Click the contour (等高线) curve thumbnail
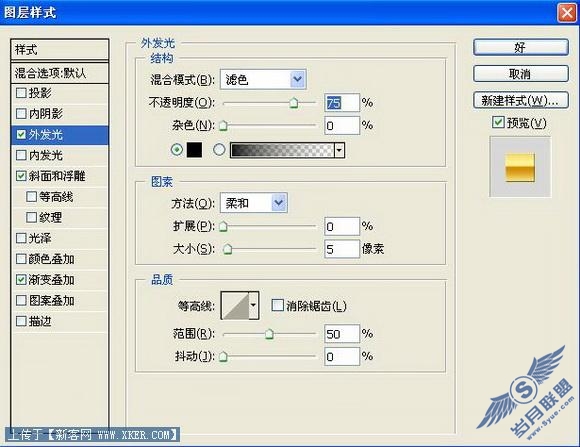 [235, 305]
